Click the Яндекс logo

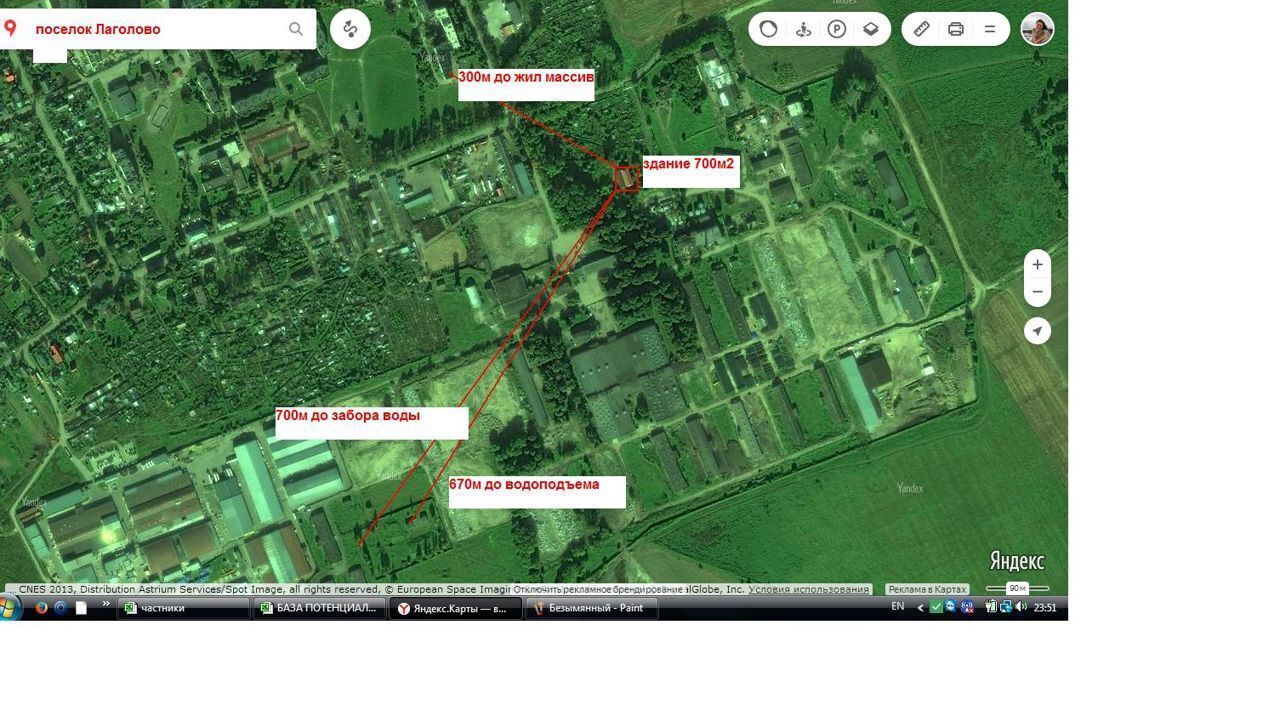coord(1017,560)
